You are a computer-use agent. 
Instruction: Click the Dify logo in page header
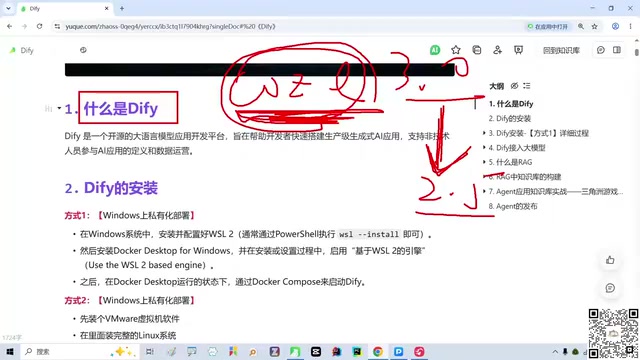click(13, 50)
